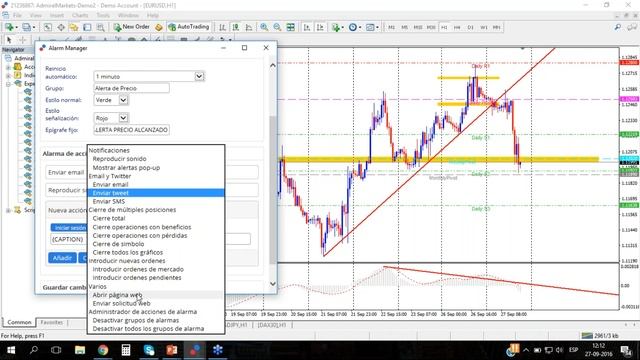
Task: Select the crosshair tool
Action: click(22, 40)
